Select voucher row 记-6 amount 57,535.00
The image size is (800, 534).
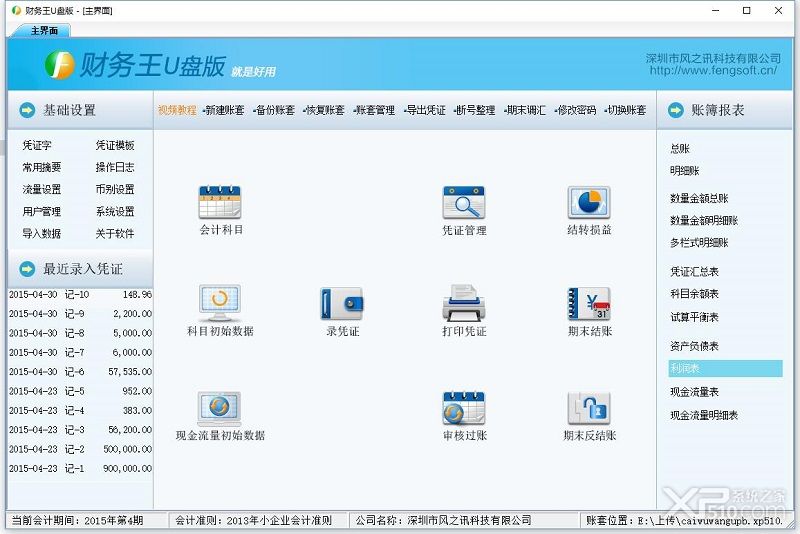coord(80,372)
